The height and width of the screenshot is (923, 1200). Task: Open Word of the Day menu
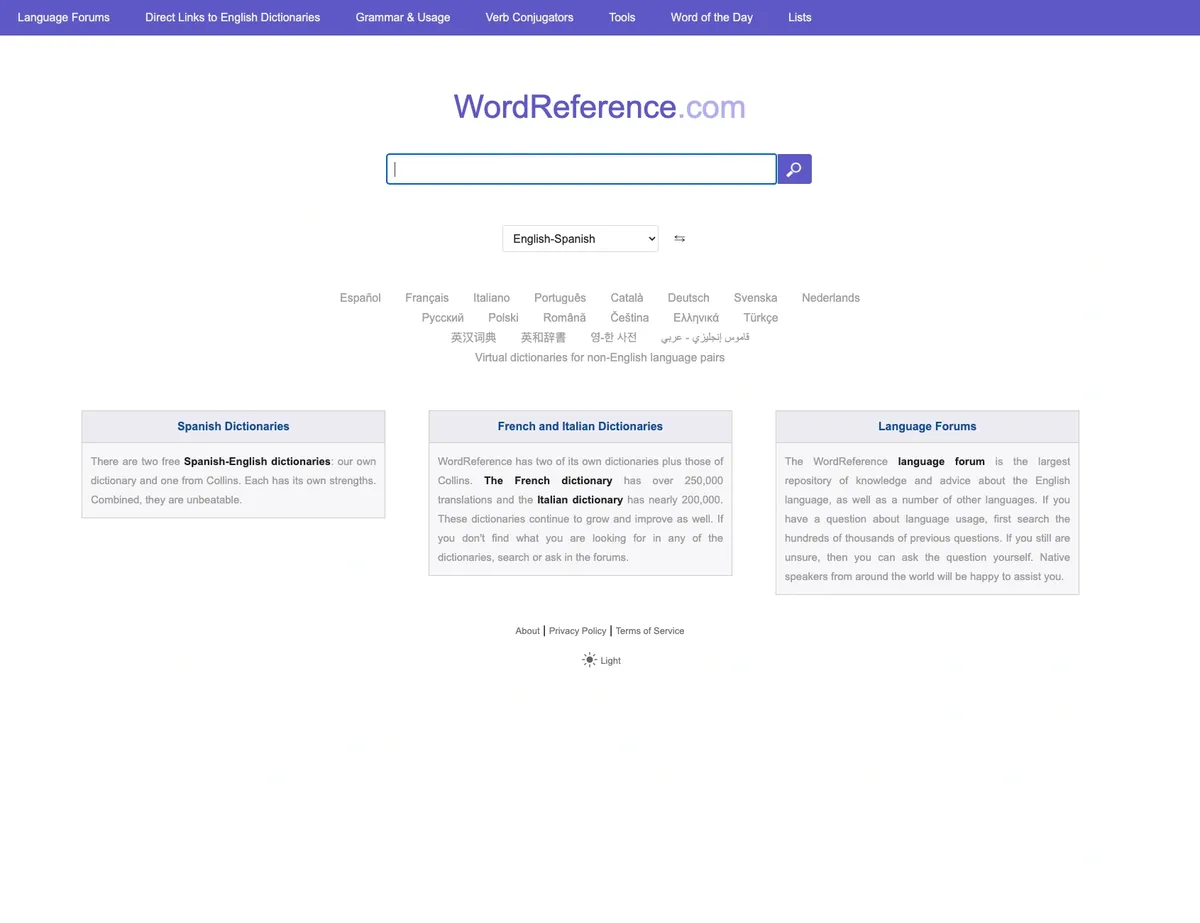[x=712, y=17]
